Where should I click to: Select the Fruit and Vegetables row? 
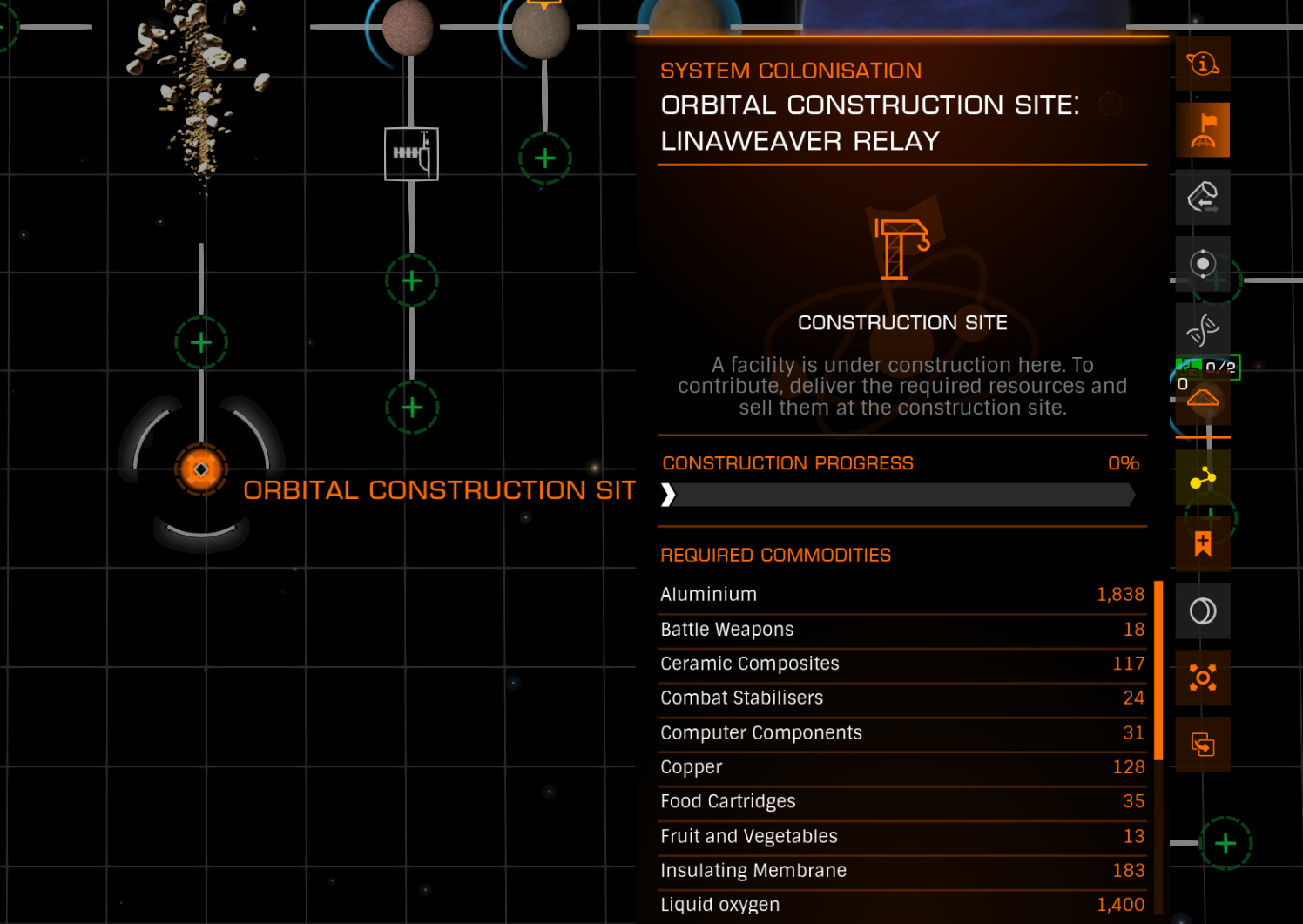point(902,836)
